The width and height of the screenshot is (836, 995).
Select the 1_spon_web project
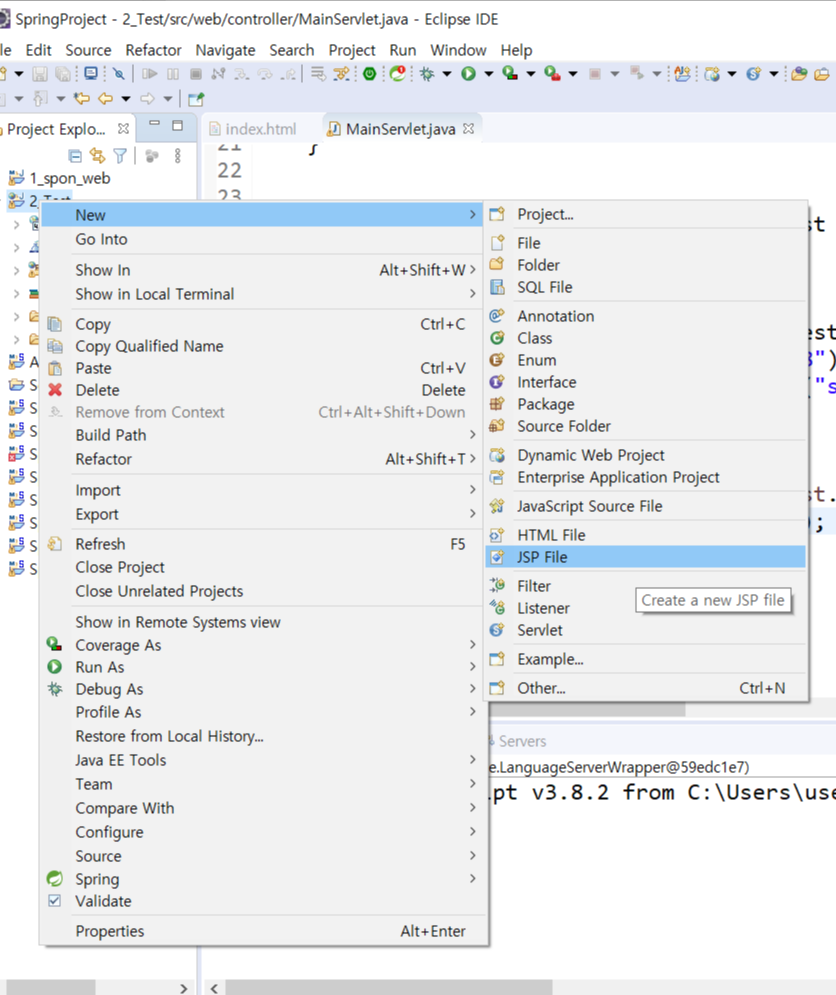point(70,178)
